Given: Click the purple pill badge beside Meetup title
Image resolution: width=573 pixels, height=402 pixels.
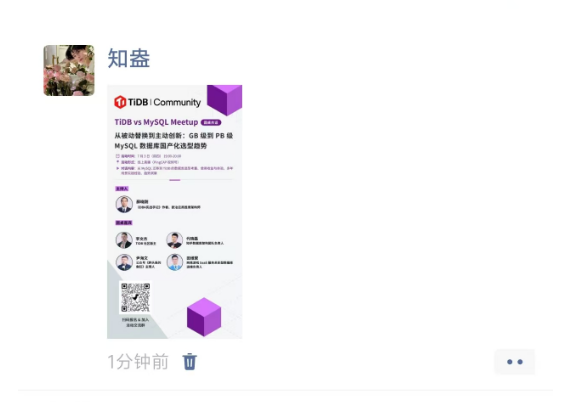Looking at the screenshot, I should tap(211, 122).
